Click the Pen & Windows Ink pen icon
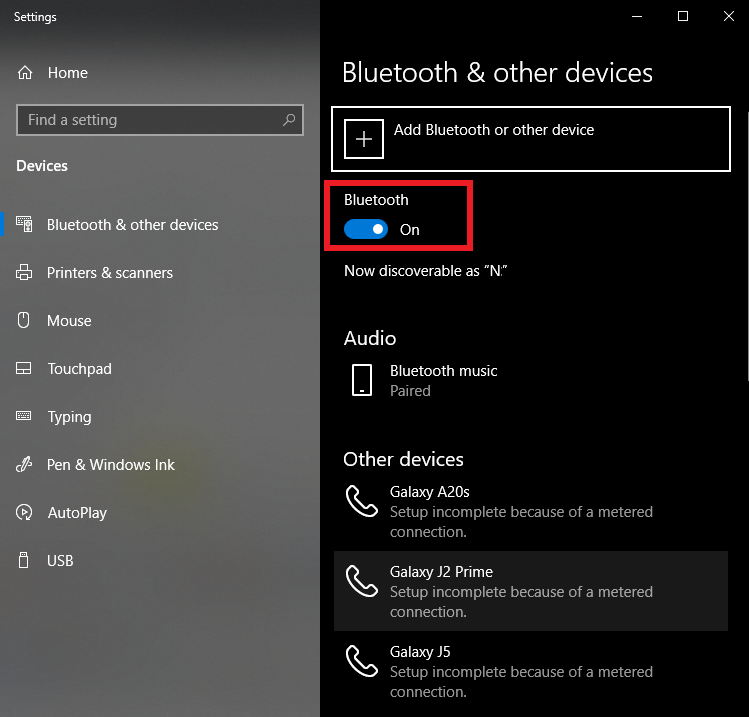The width and height of the screenshot is (749, 717). (24, 464)
